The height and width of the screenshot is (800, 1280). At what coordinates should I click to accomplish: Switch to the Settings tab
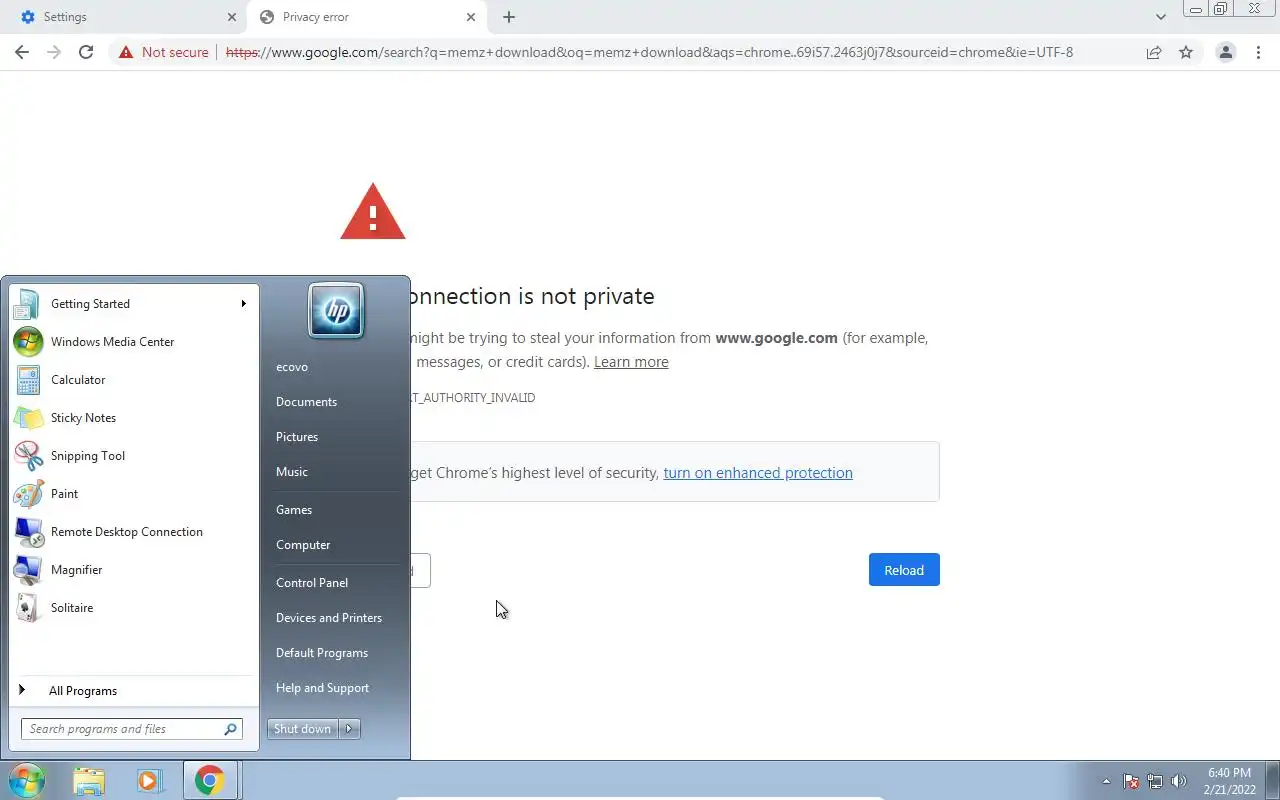click(x=120, y=17)
